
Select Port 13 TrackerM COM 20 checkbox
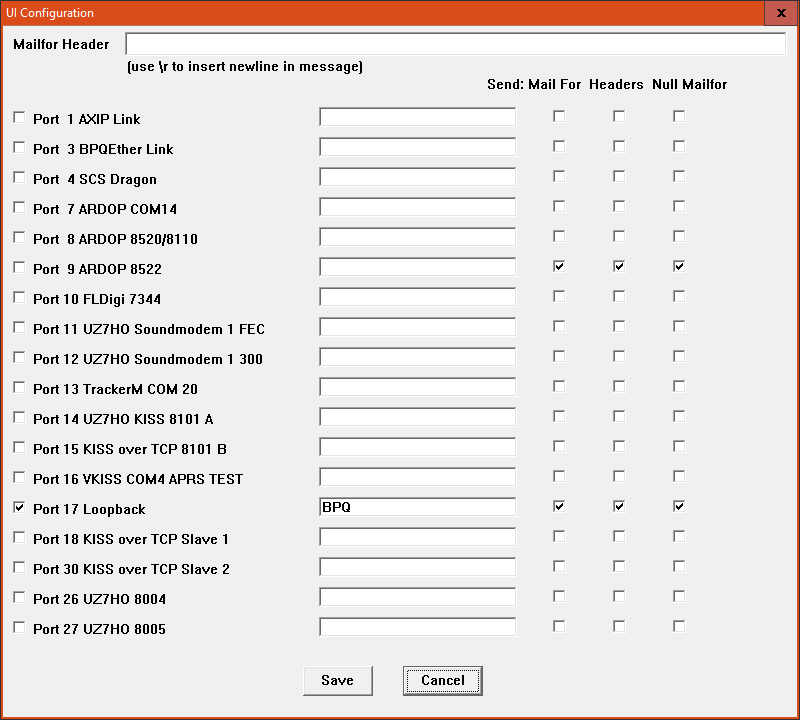point(19,388)
